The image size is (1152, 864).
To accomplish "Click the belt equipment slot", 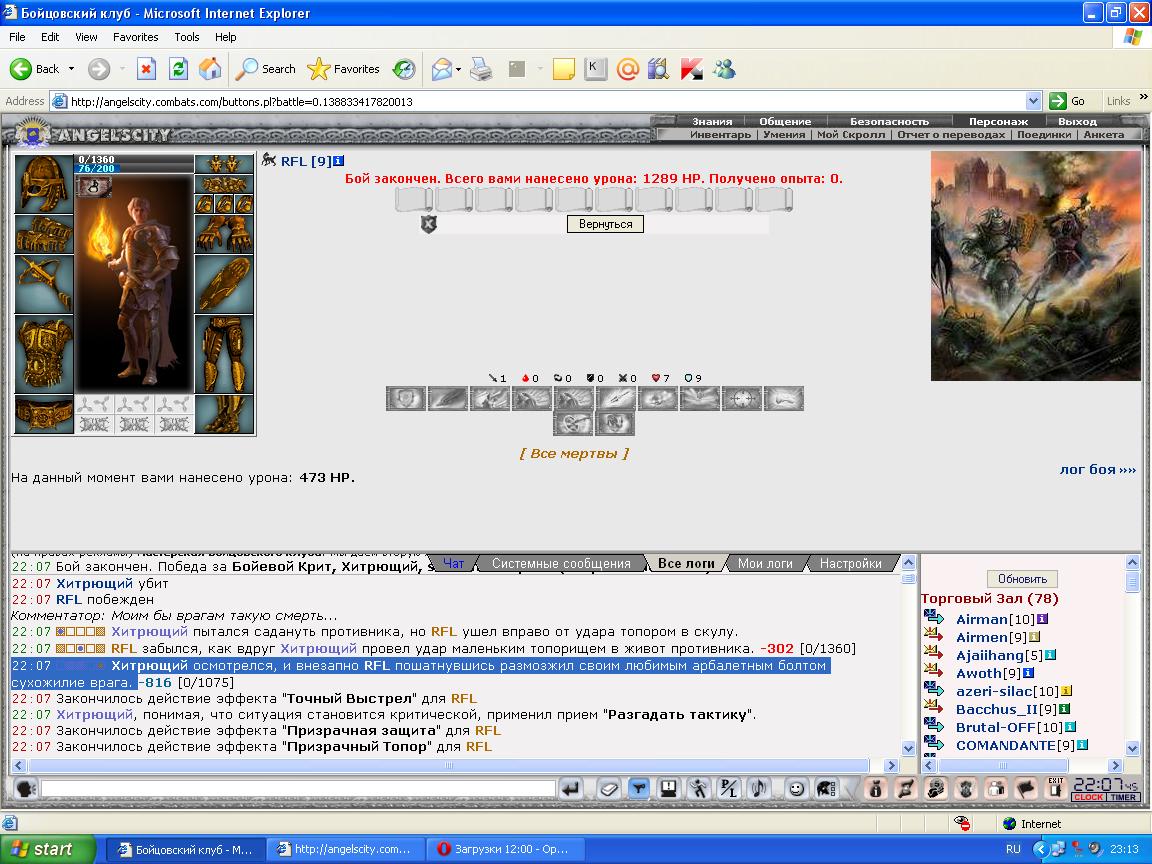I will point(44,414).
